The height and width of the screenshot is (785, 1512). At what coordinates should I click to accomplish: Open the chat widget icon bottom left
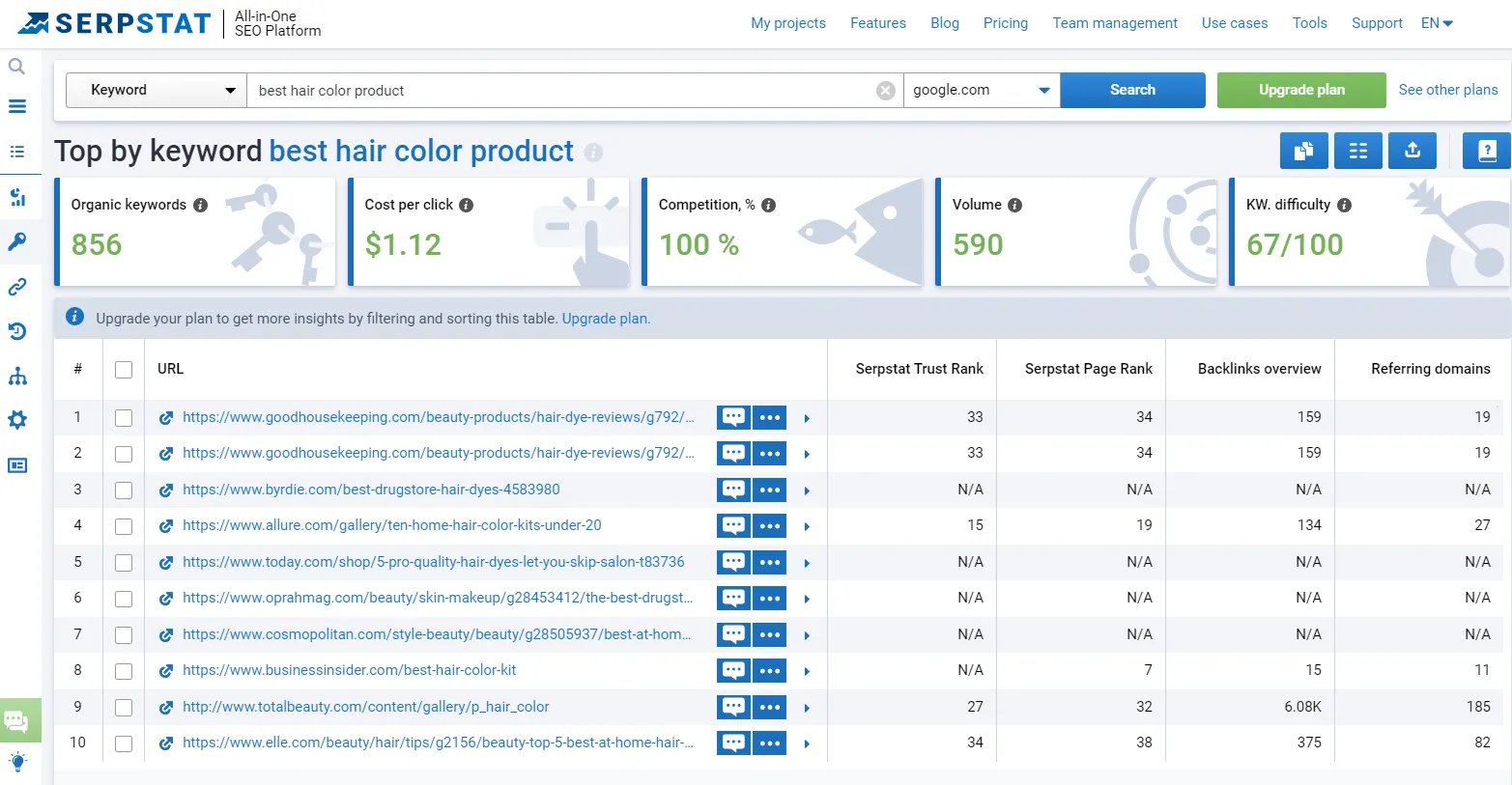click(17, 719)
